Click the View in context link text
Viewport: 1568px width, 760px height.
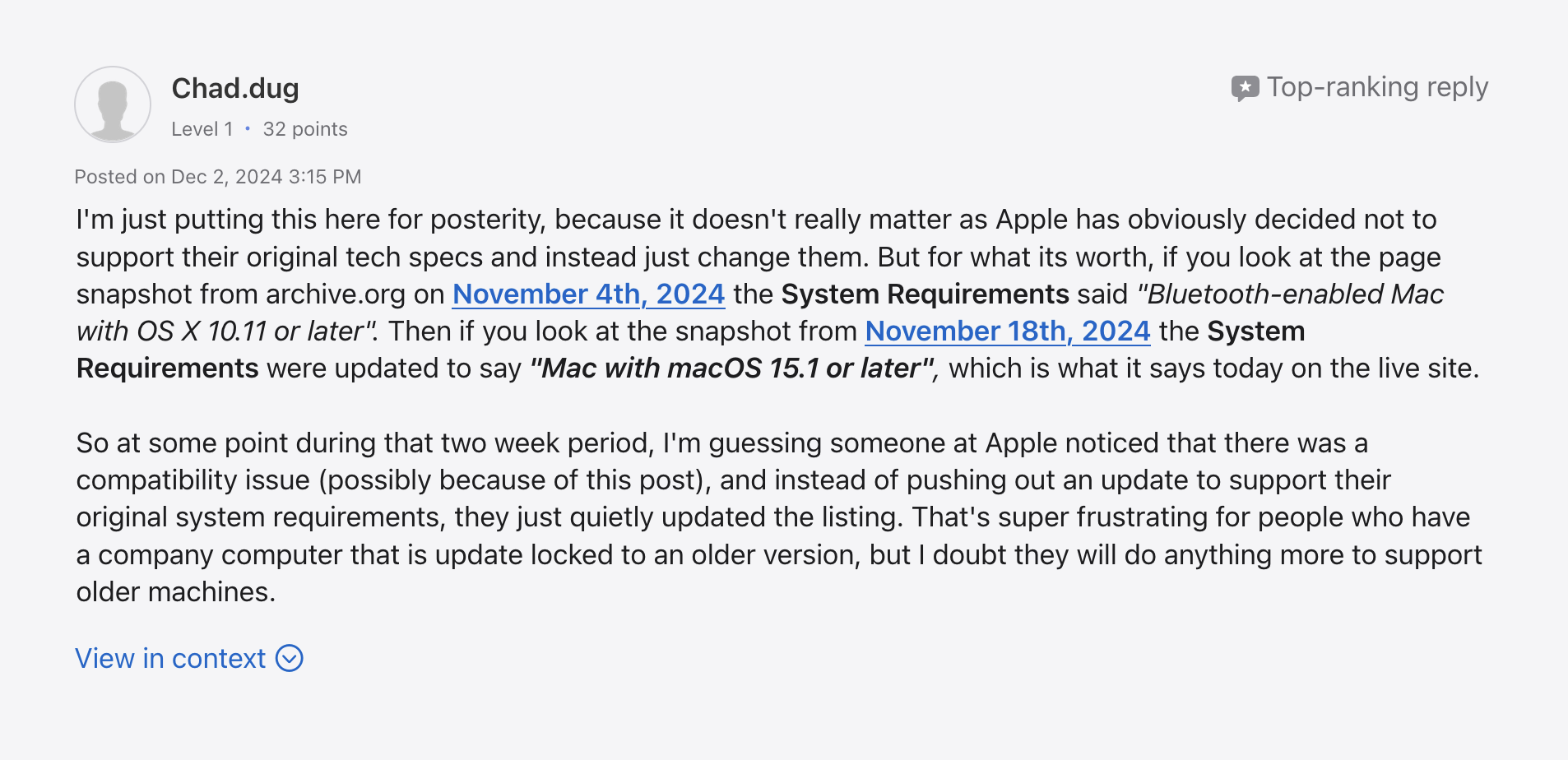(x=170, y=658)
